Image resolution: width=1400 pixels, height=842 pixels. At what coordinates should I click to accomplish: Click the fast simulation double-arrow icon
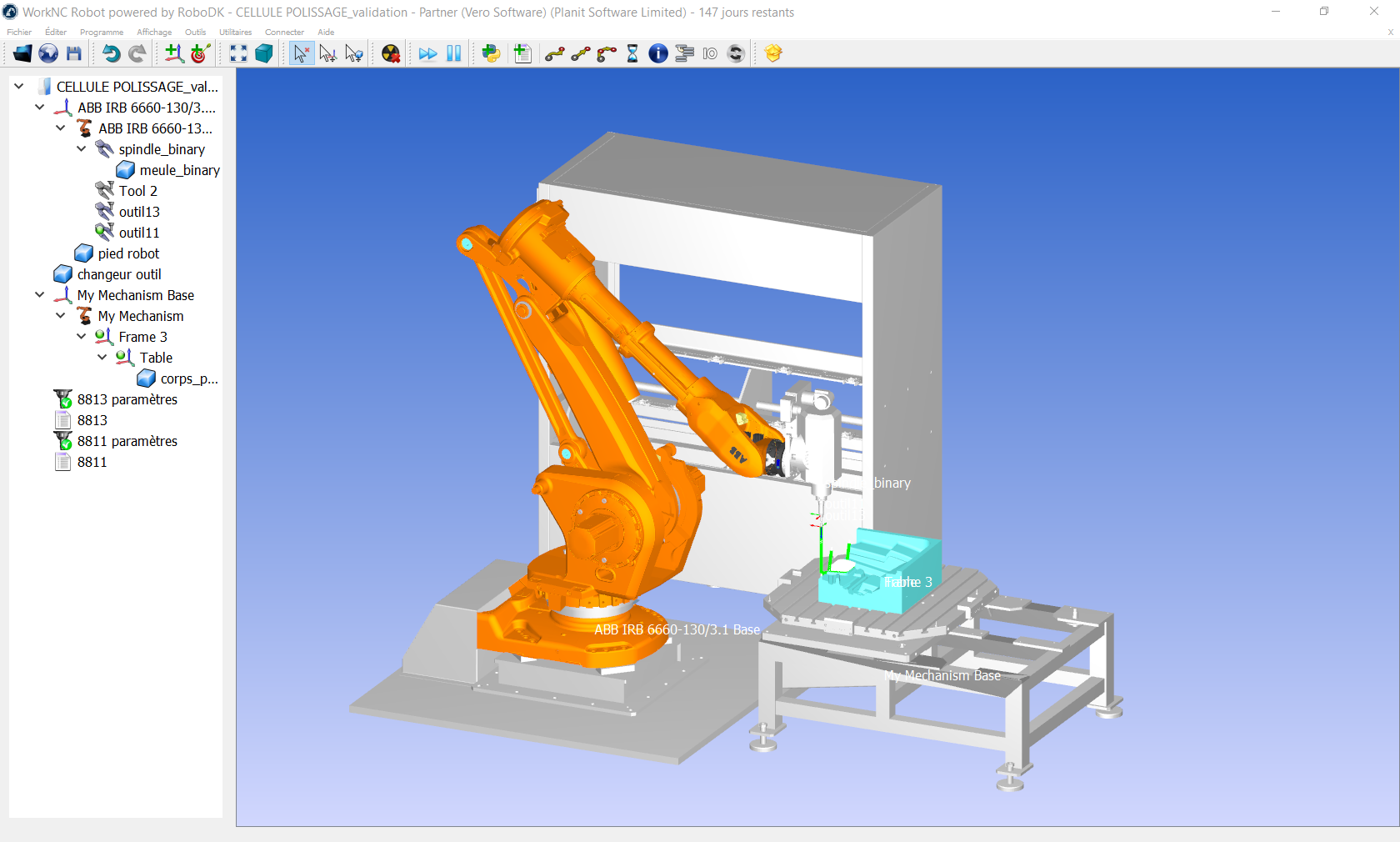(x=427, y=53)
